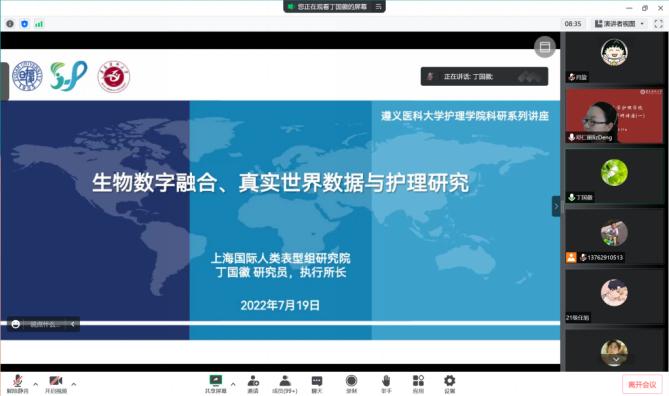Collapse the participant video sidebar arrow
Viewport: 669px width, 396px height.
pyautogui.click(x=556, y=207)
